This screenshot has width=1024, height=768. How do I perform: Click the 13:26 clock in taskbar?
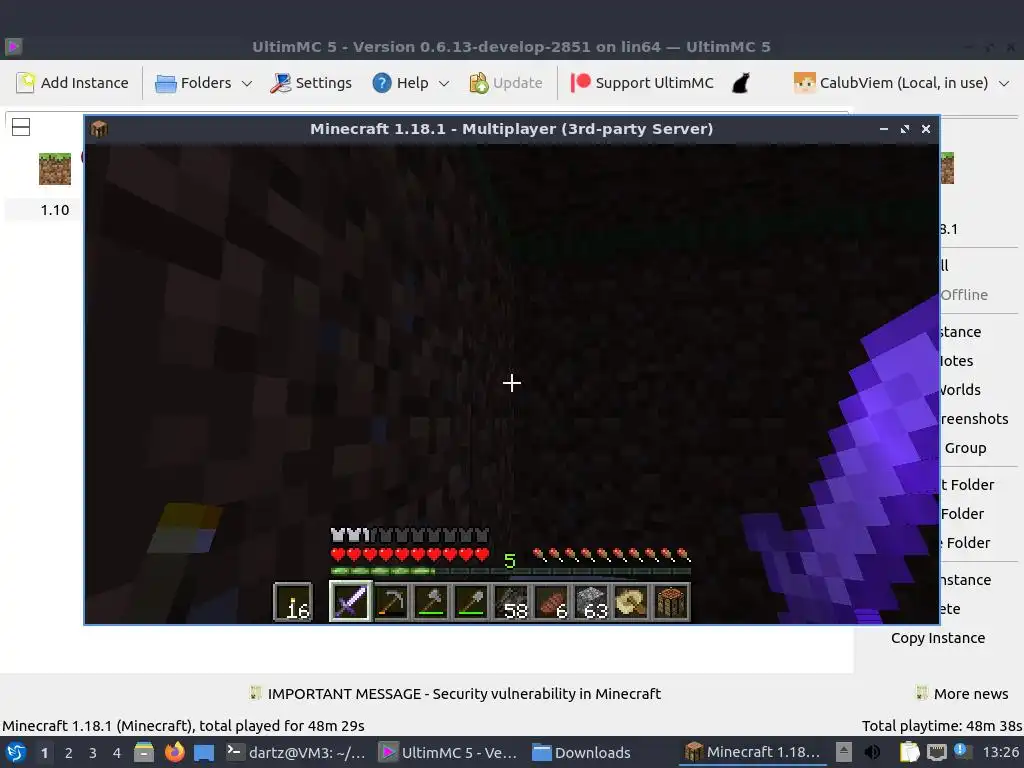1000,752
